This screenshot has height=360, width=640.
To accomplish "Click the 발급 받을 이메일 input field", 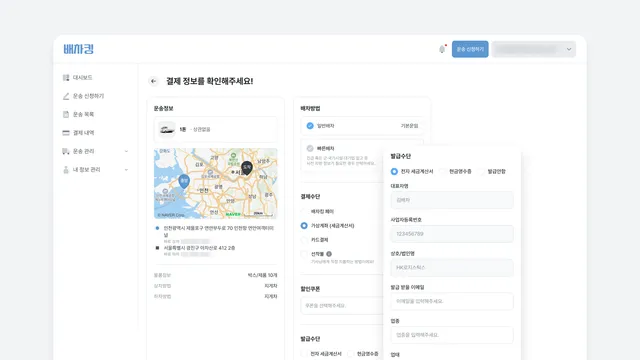I will coord(452,301).
